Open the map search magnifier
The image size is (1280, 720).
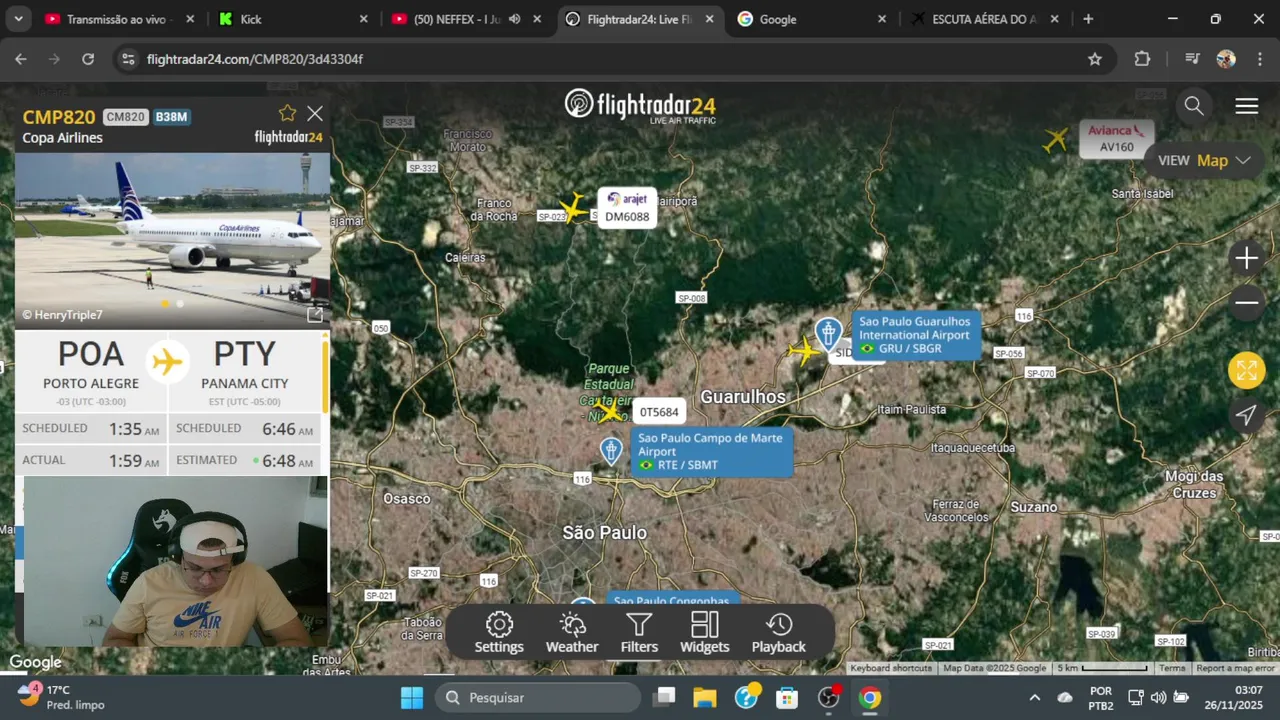tap(1194, 106)
